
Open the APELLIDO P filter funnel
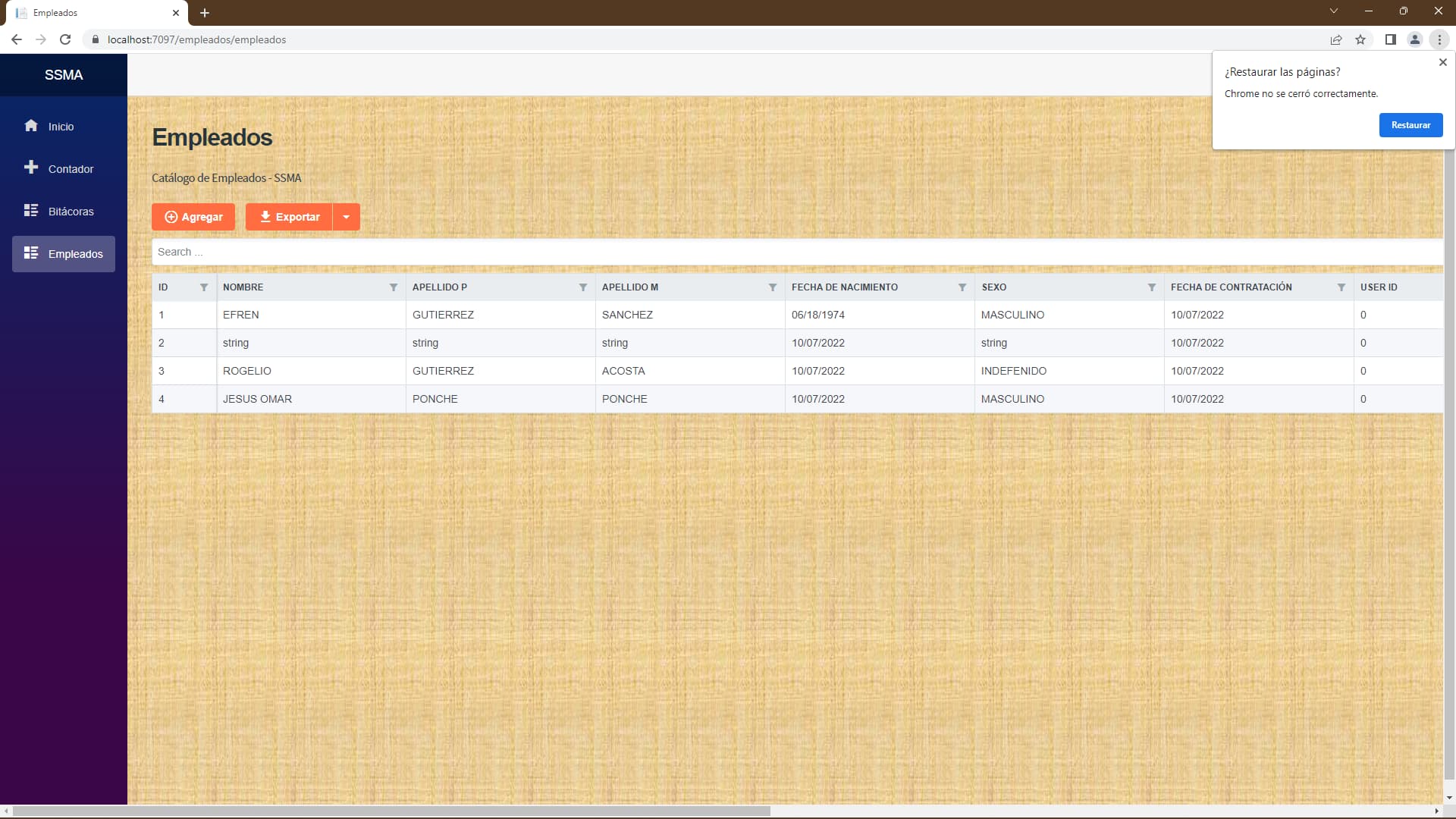[583, 287]
